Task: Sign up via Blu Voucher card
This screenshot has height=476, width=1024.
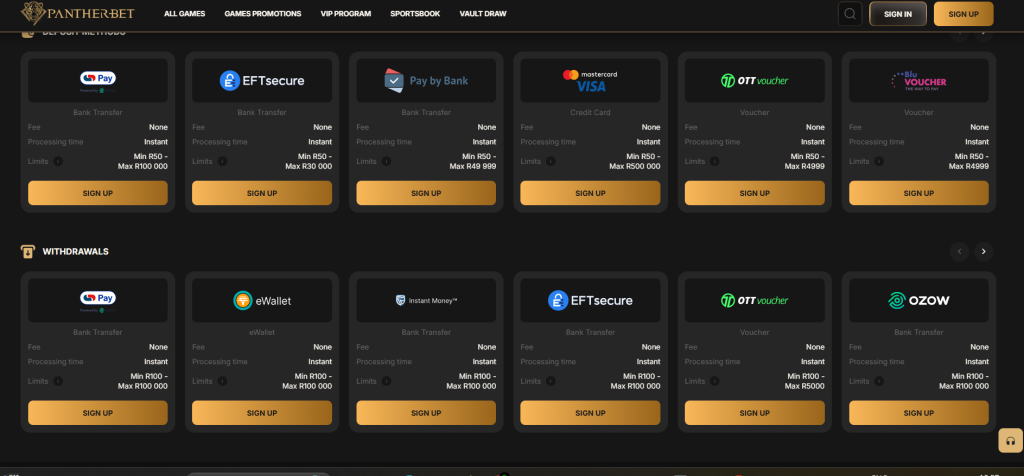Action: point(919,193)
